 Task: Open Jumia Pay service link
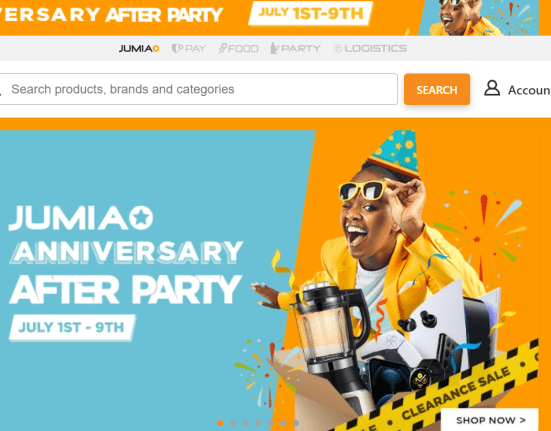pyautogui.click(x=188, y=48)
